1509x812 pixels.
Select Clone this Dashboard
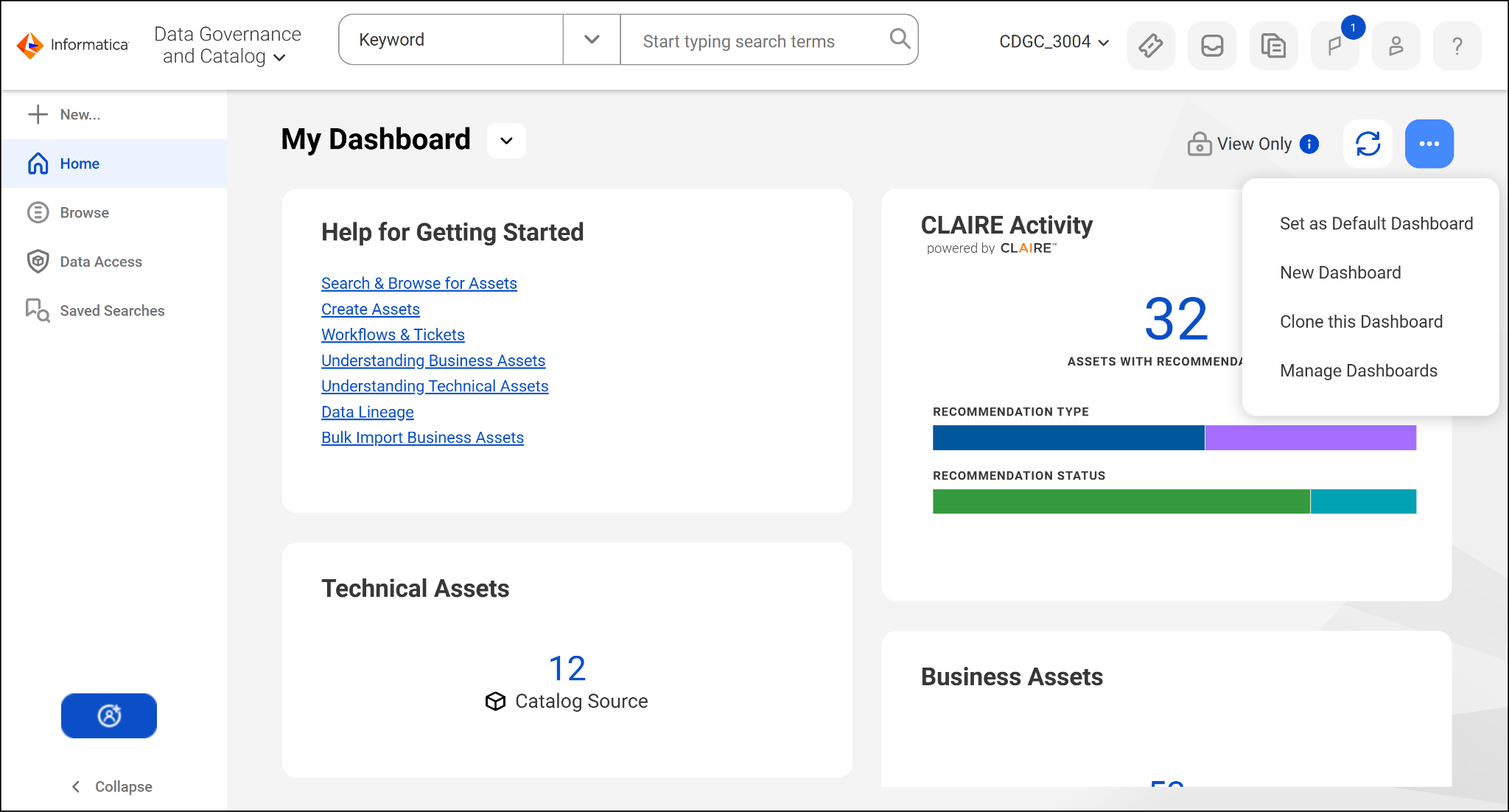point(1361,322)
